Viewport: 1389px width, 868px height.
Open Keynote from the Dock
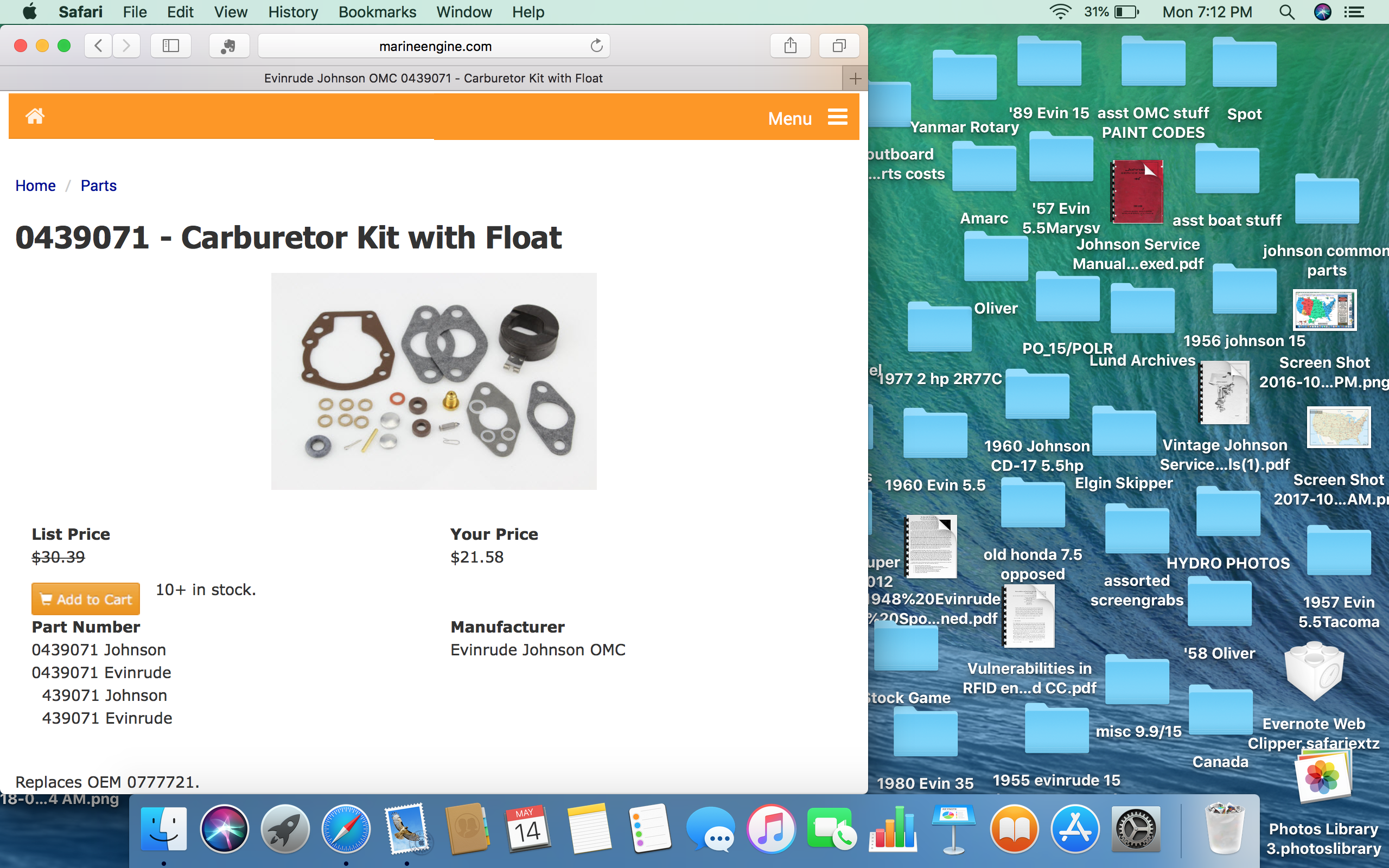coord(953,829)
